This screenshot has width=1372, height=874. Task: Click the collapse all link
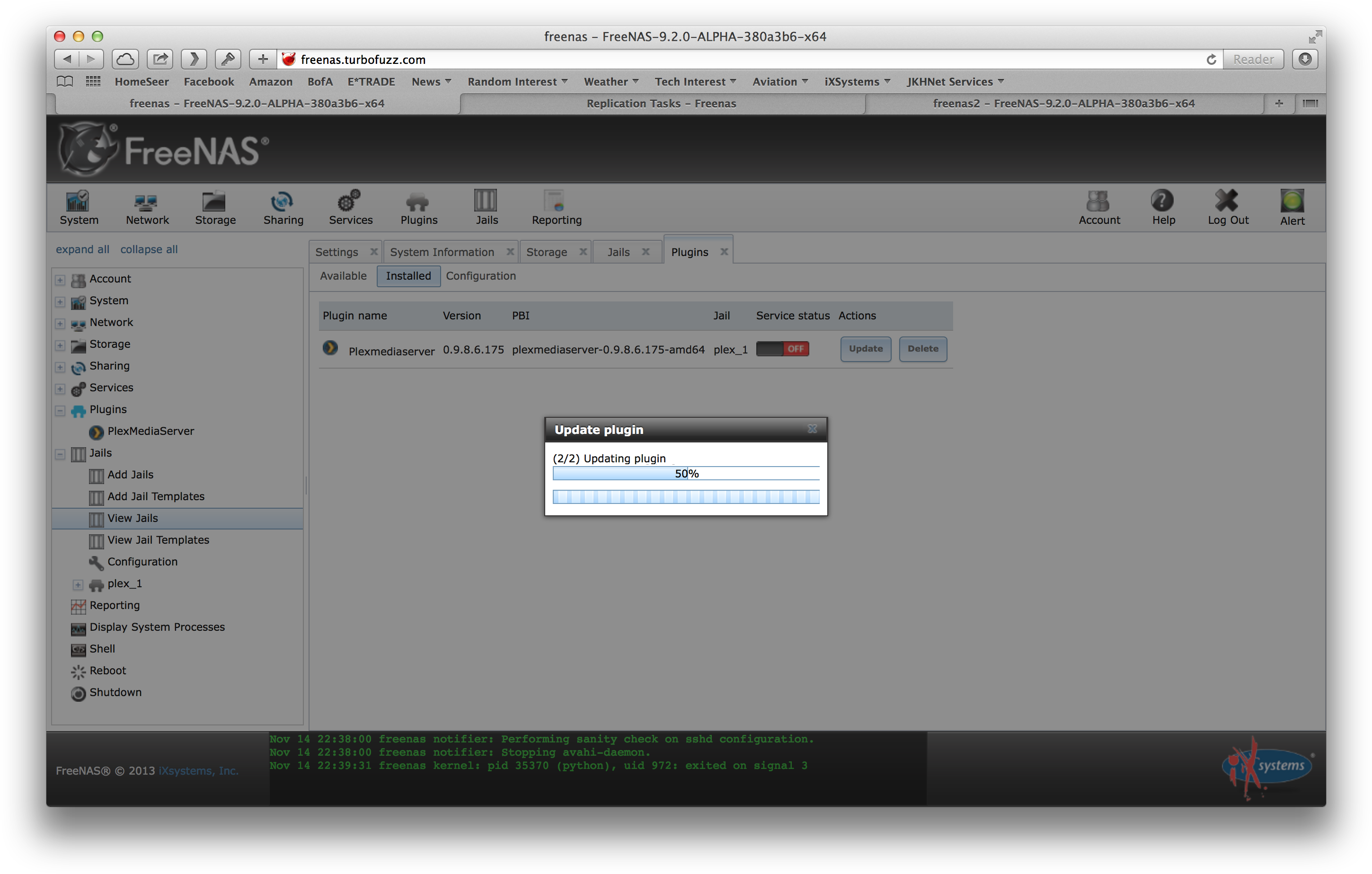149,249
